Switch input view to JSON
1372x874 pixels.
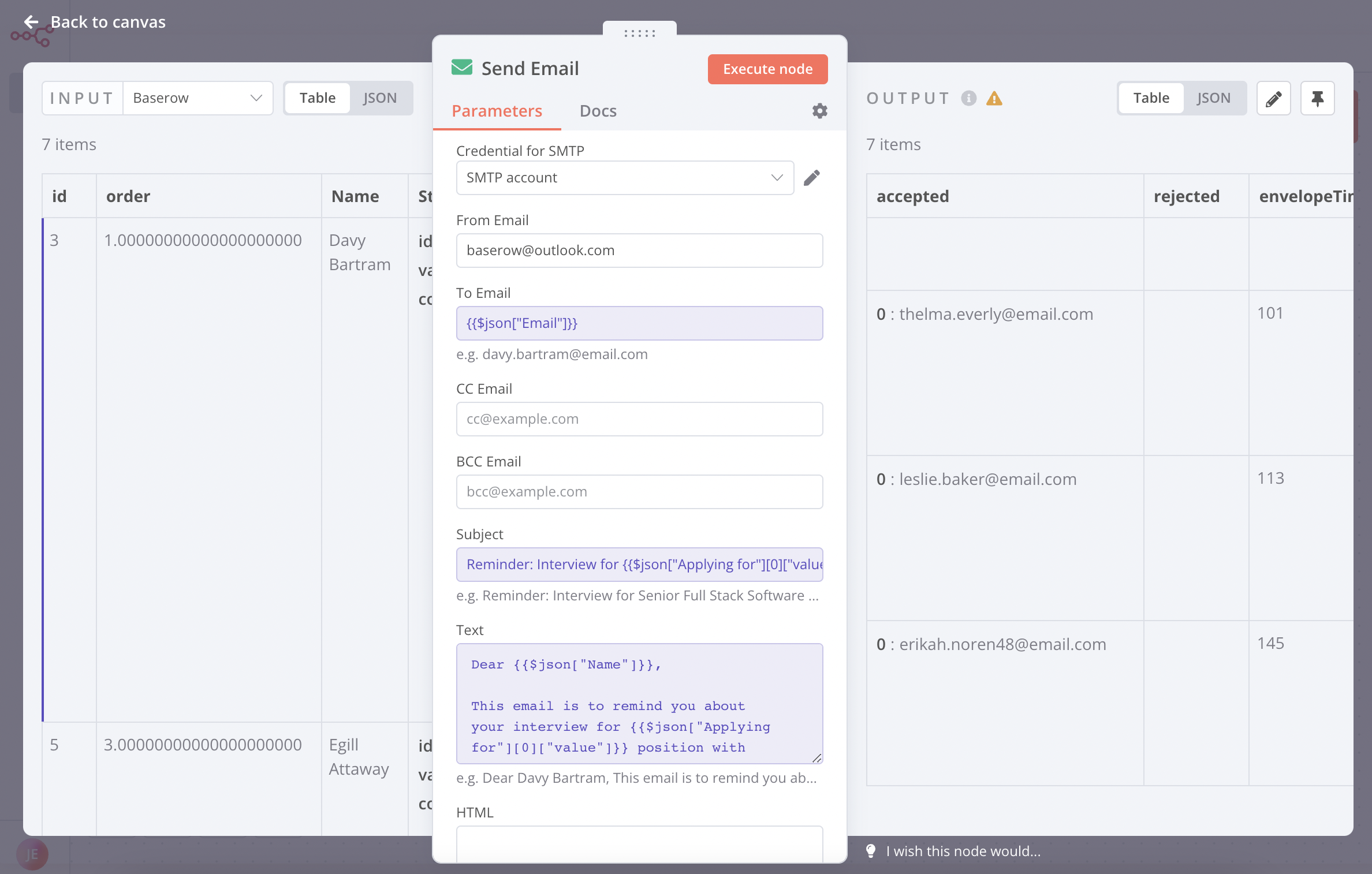(379, 98)
